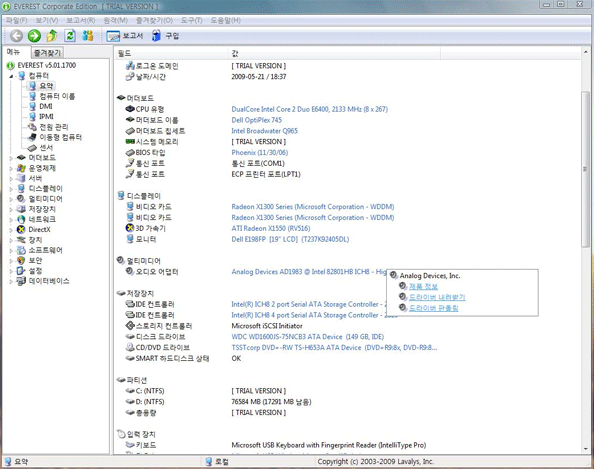The width and height of the screenshot is (594, 469).
Task: Click the vertical scrollbar thumb
Action: click(585, 169)
